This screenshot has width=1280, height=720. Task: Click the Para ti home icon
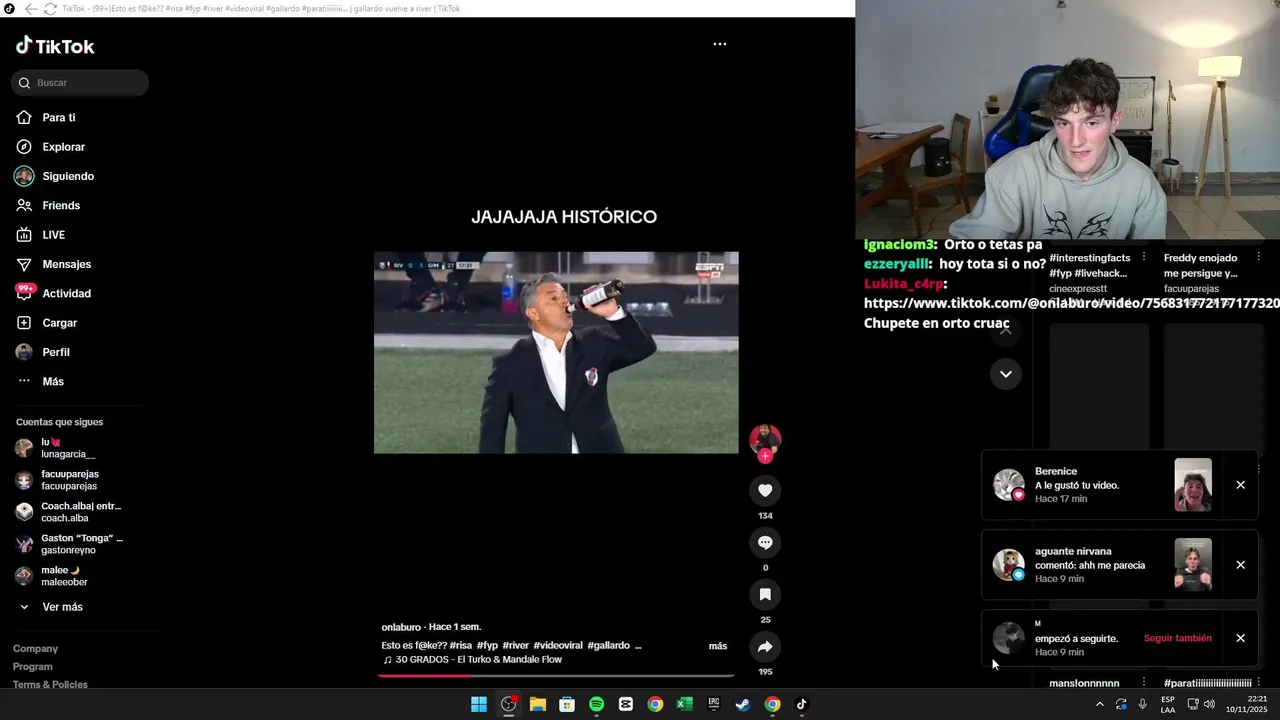click(x=24, y=118)
